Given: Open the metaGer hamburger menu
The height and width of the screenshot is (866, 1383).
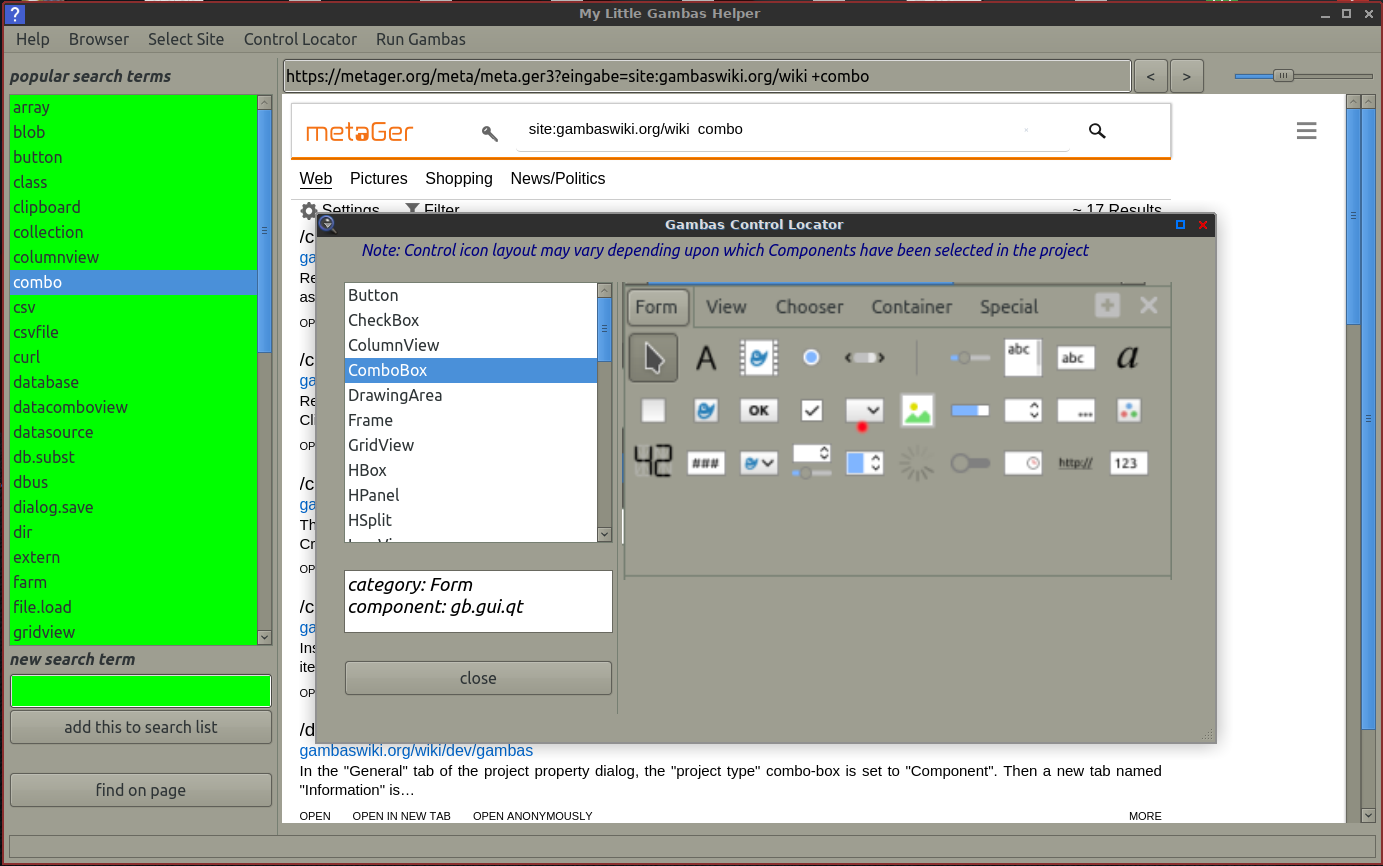Looking at the screenshot, I should (x=1306, y=131).
